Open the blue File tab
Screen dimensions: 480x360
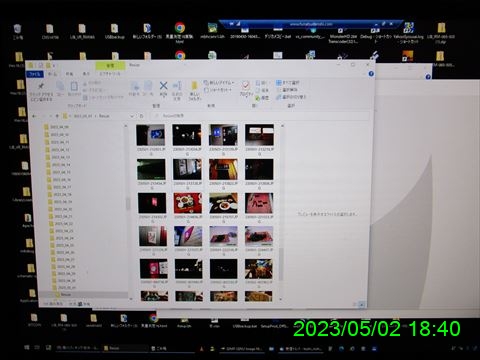(x=35, y=74)
